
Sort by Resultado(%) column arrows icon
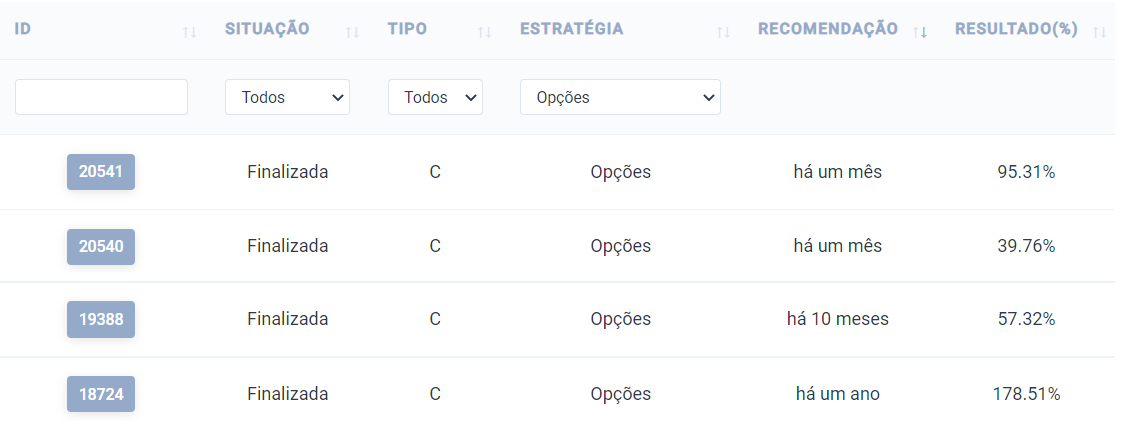[1100, 32]
